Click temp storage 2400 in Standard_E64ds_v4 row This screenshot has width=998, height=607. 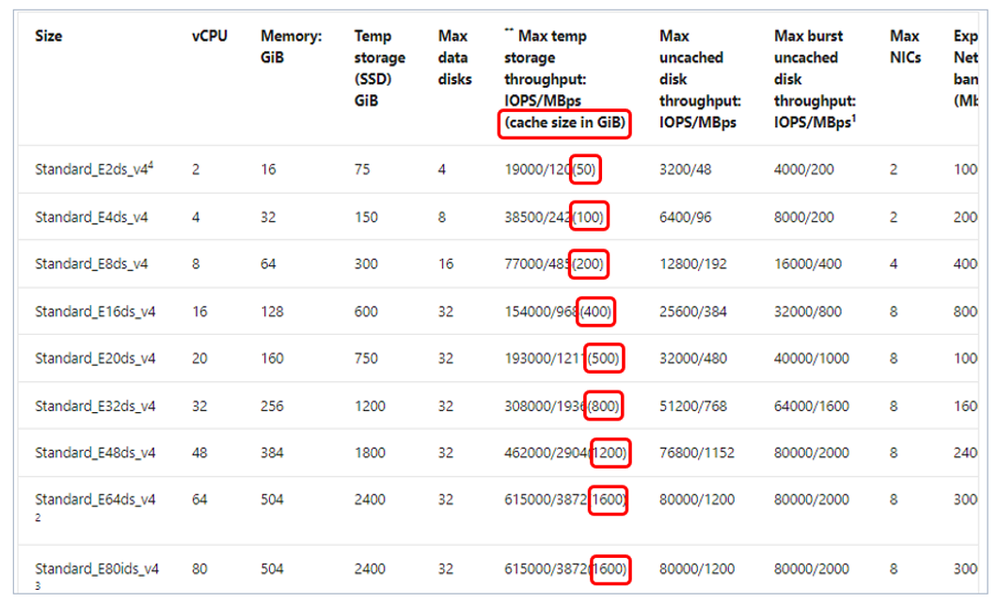tap(370, 499)
